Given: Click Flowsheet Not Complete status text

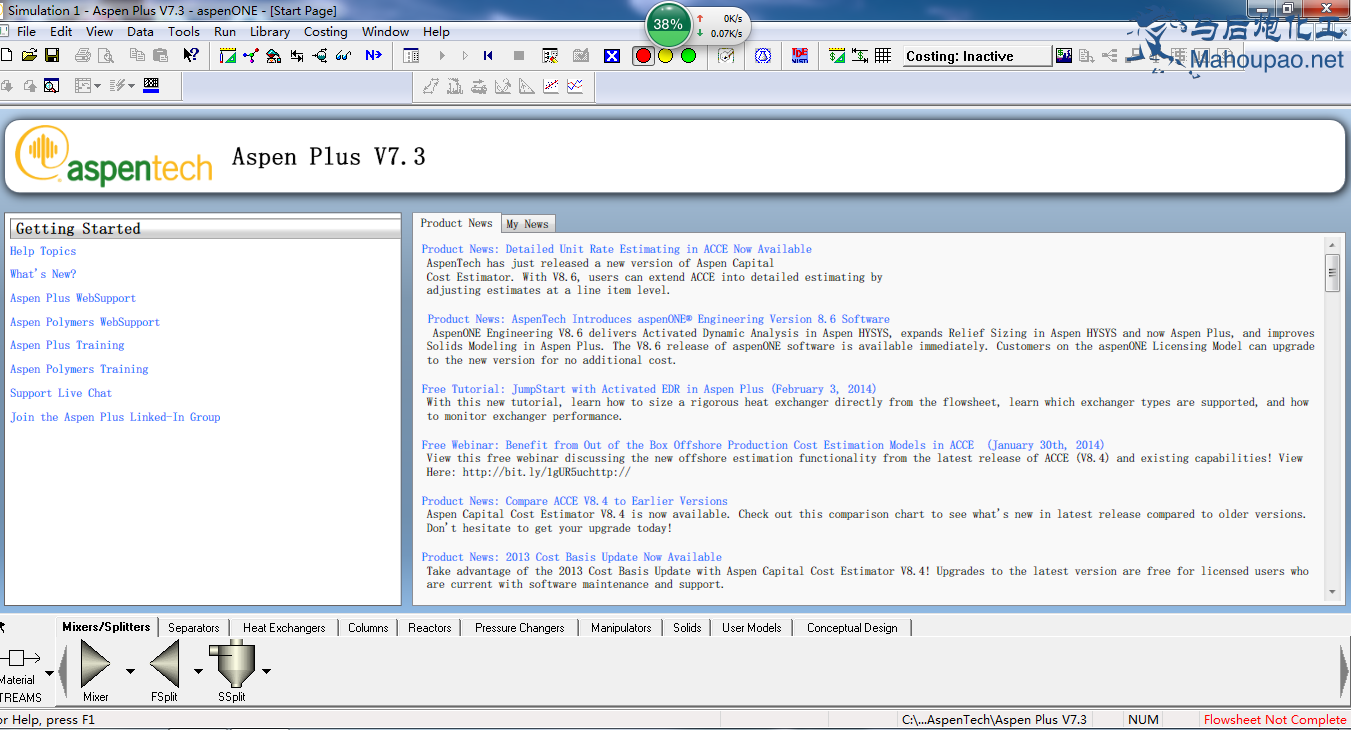Looking at the screenshot, I should point(1275,720).
